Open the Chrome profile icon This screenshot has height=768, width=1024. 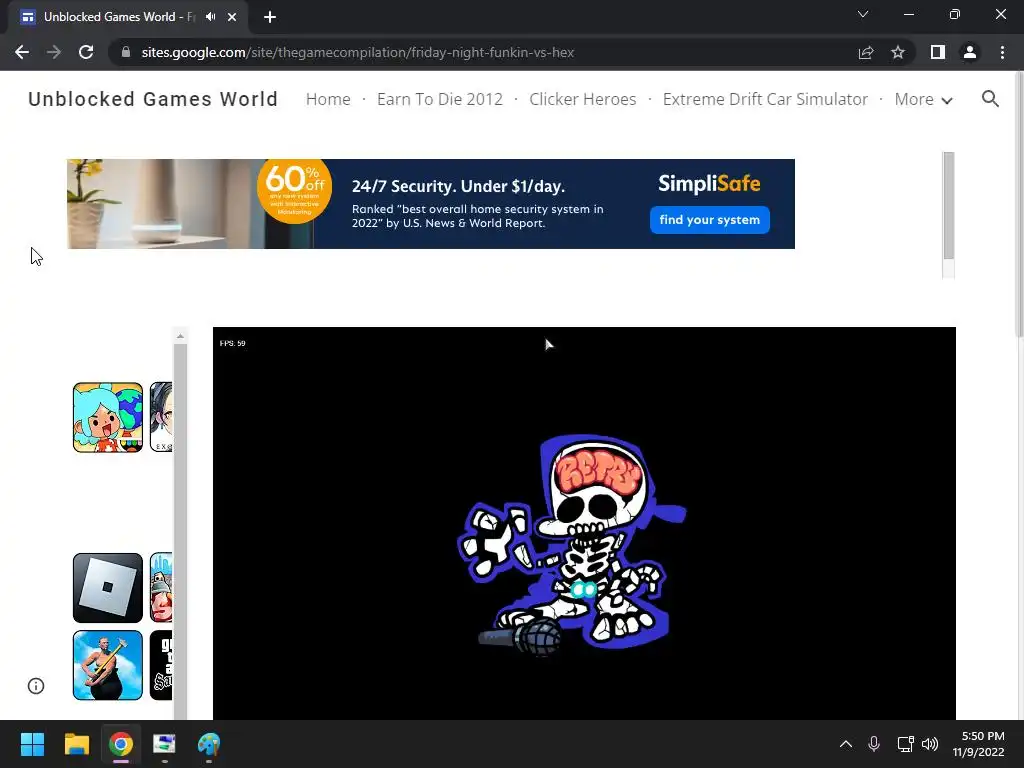click(x=970, y=52)
